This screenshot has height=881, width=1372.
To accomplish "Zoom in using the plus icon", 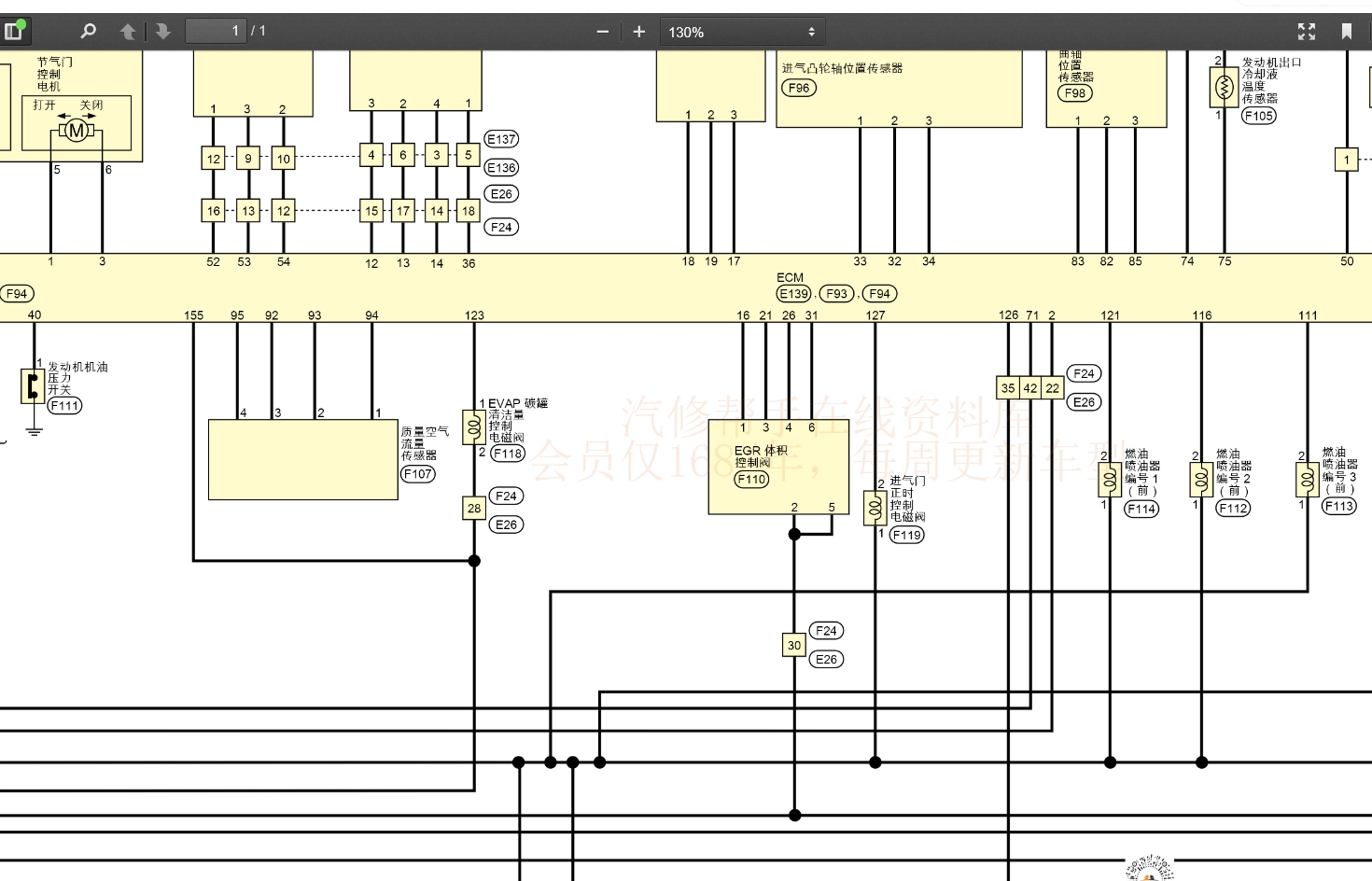I will [638, 31].
